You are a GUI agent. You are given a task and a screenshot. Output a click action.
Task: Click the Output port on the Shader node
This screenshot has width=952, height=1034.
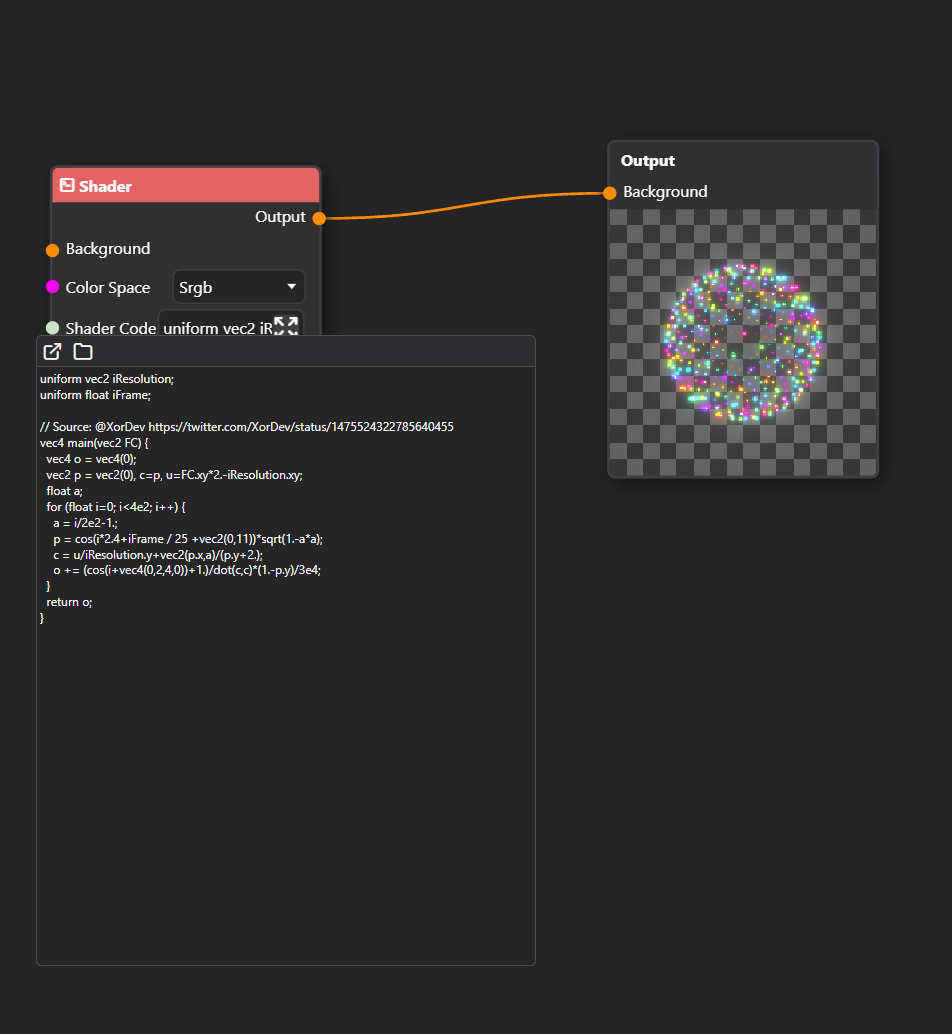pyautogui.click(x=318, y=217)
